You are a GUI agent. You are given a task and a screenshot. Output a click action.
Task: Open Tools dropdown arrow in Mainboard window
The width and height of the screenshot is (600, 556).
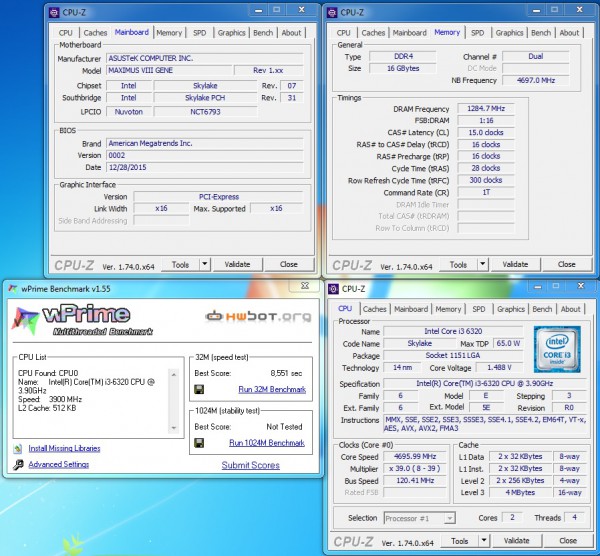[205, 264]
